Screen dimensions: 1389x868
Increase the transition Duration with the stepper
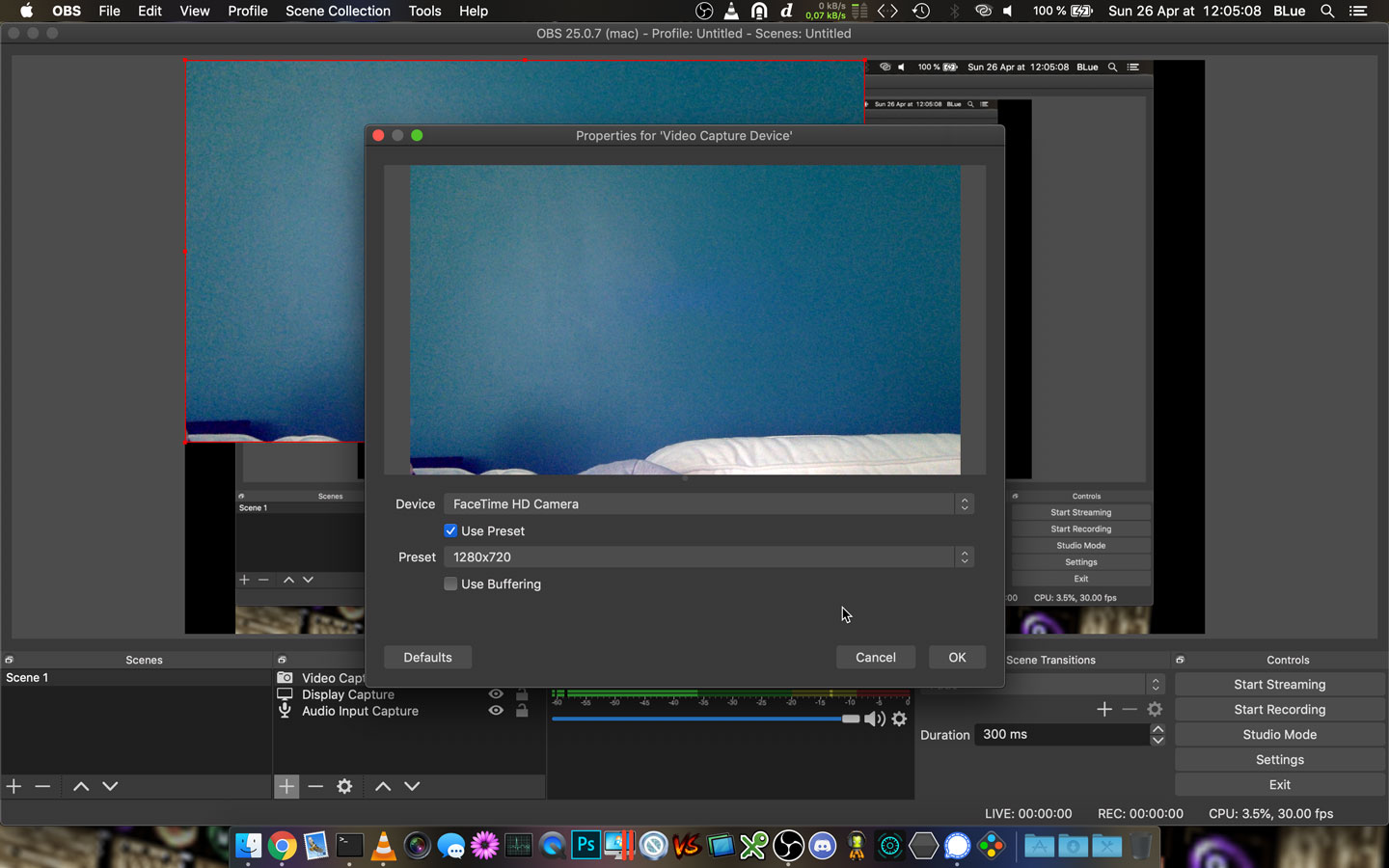pyautogui.click(x=1157, y=729)
